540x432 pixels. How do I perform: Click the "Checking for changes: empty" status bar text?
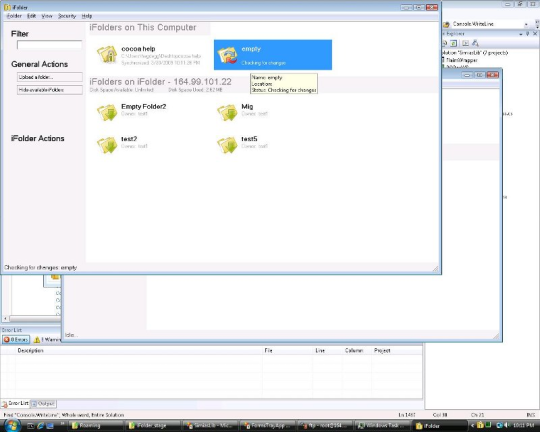pos(40,267)
